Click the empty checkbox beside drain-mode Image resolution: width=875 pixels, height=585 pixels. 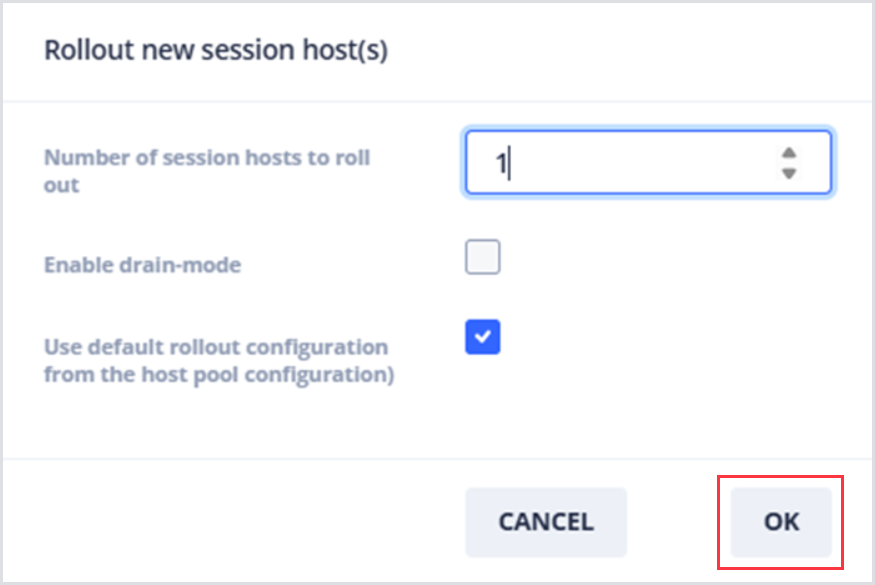click(x=482, y=258)
